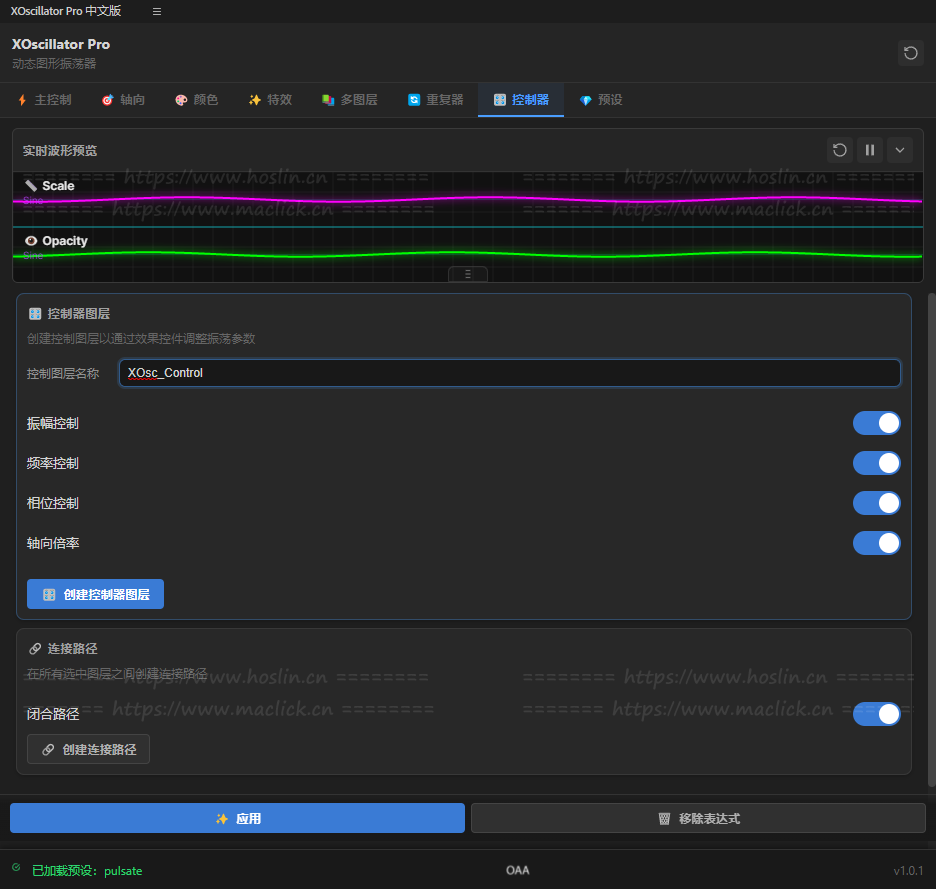Toggle 闭合路径 switch
Viewport: 936px width, 889px height.
[x=876, y=714]
